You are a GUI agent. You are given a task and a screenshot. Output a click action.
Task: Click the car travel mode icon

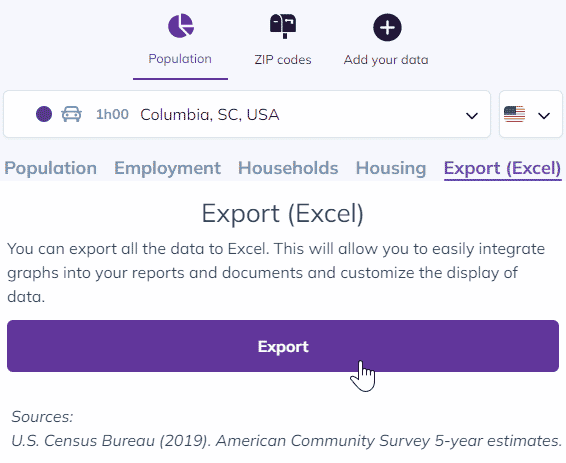pyautogui.click(x=71, y=114)
